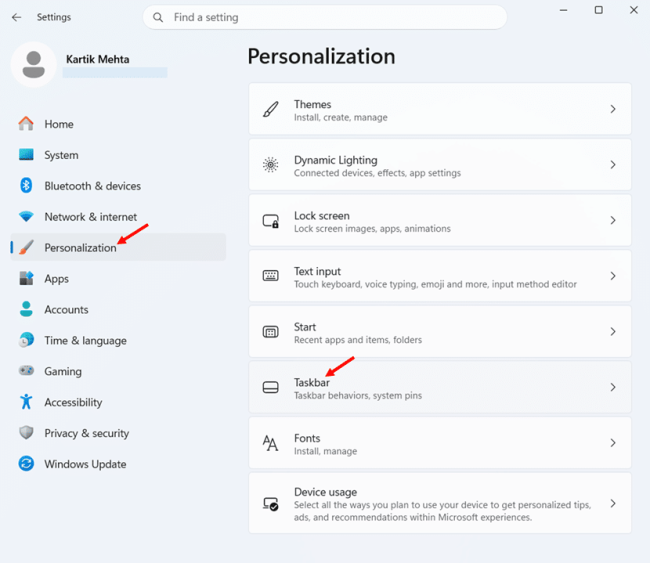The width and height of the screenshot is (650, 563).
Task: Click the Bluetooth & devices icon
Action: 26,185
